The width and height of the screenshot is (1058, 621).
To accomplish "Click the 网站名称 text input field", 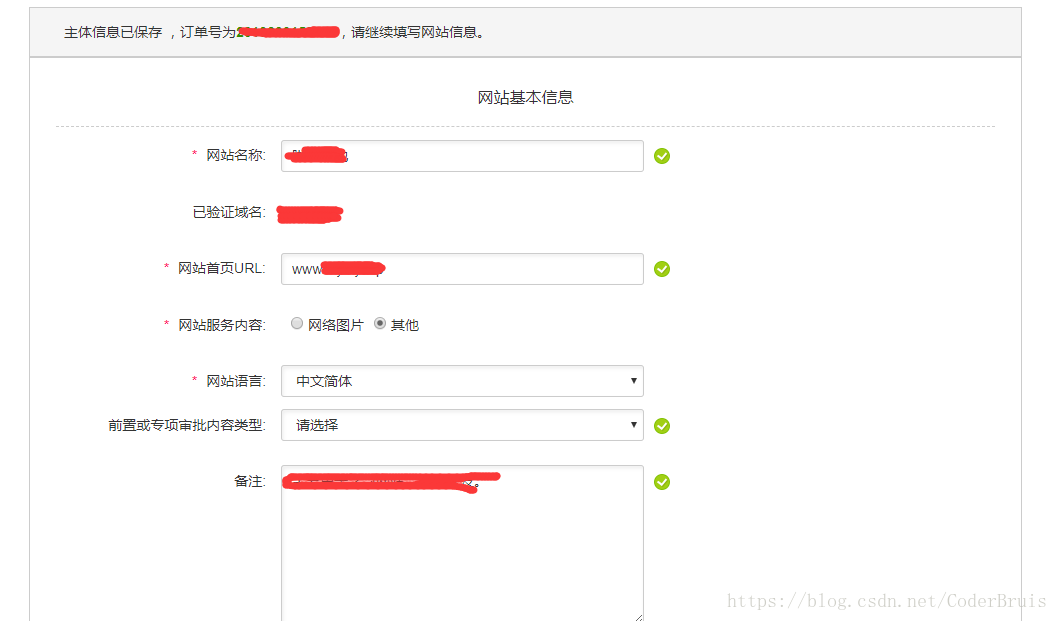I will click(462, 156).
